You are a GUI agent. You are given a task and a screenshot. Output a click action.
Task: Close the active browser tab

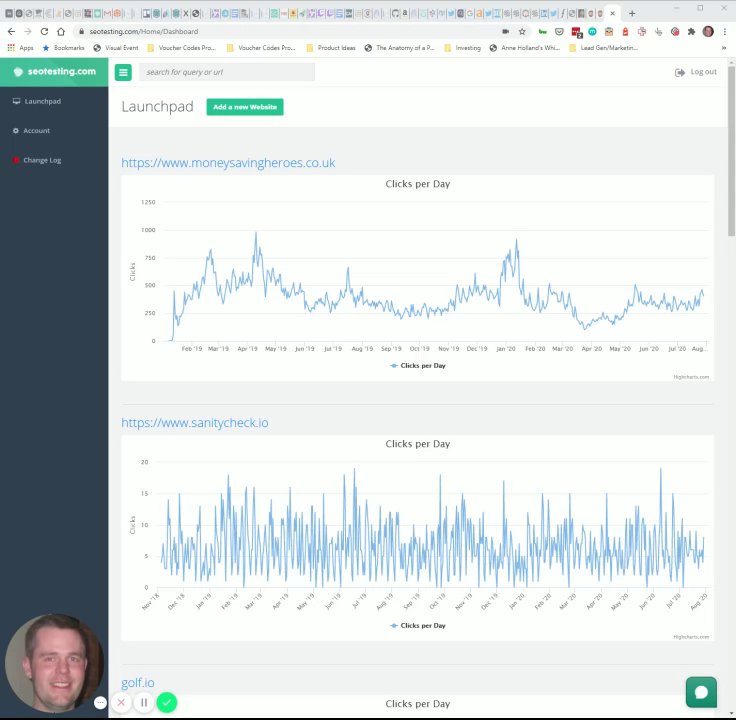(612, 13)
